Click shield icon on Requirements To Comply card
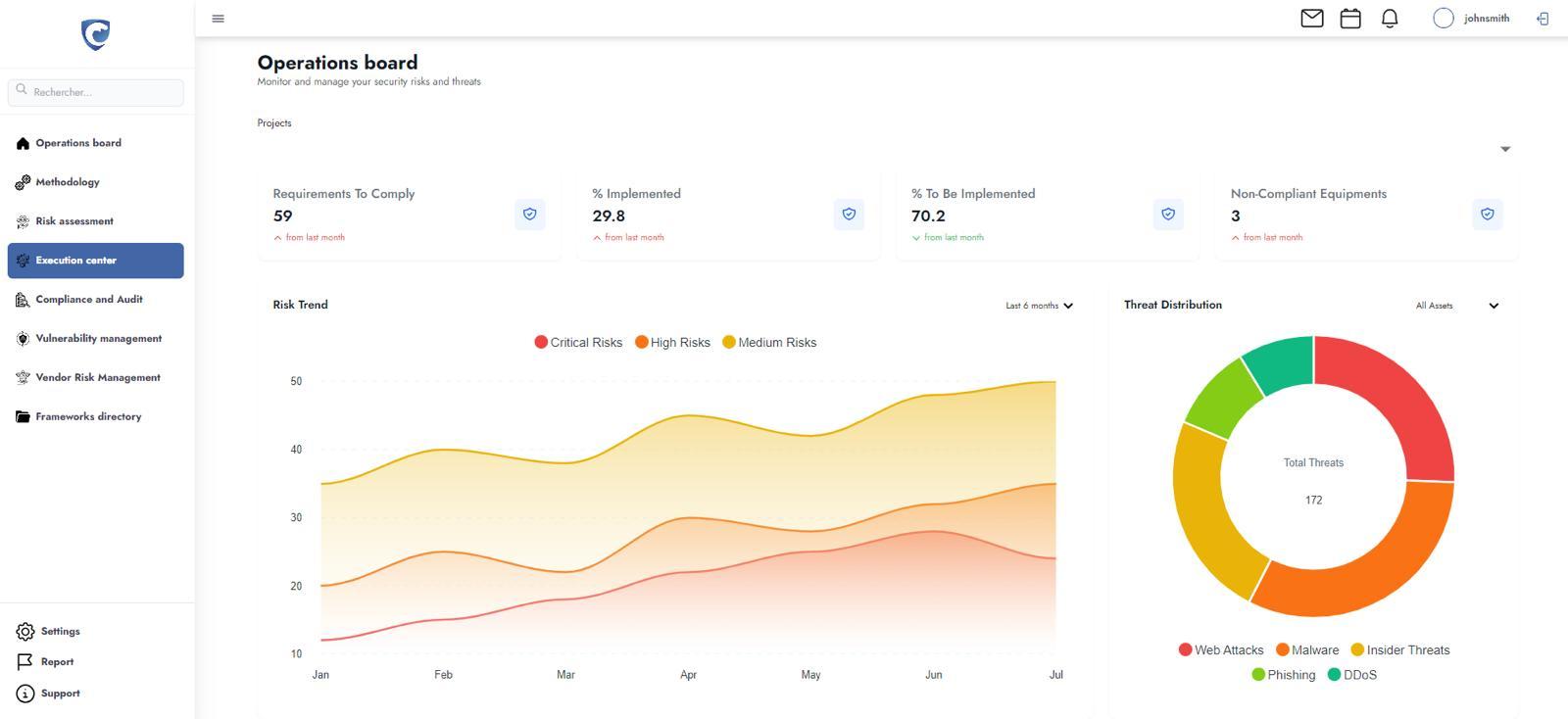The height and width of the screenshot is (719, 1568). 529,215
